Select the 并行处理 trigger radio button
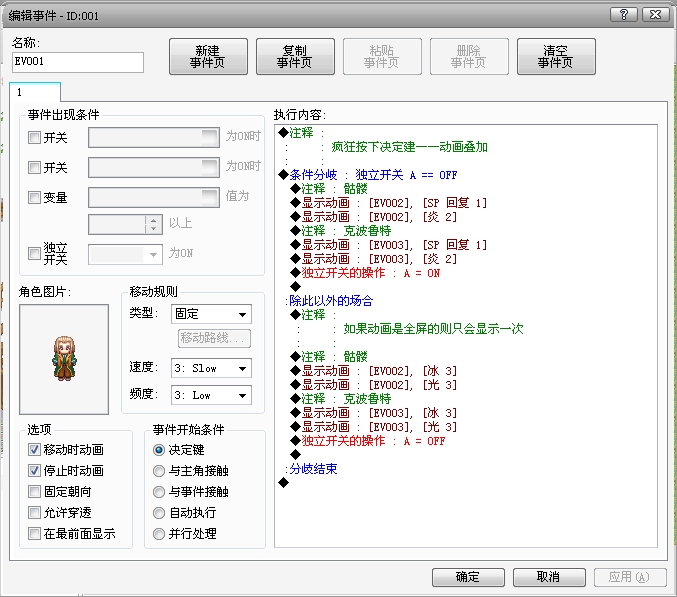 coord(159,534)
